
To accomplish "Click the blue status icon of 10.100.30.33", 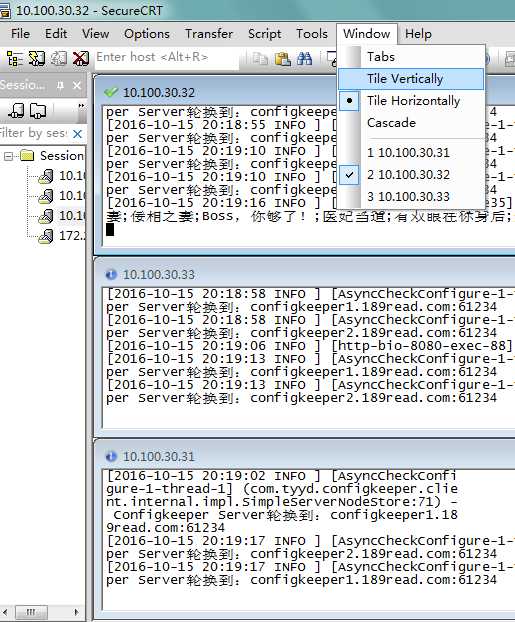I will (x=111, y=274).
